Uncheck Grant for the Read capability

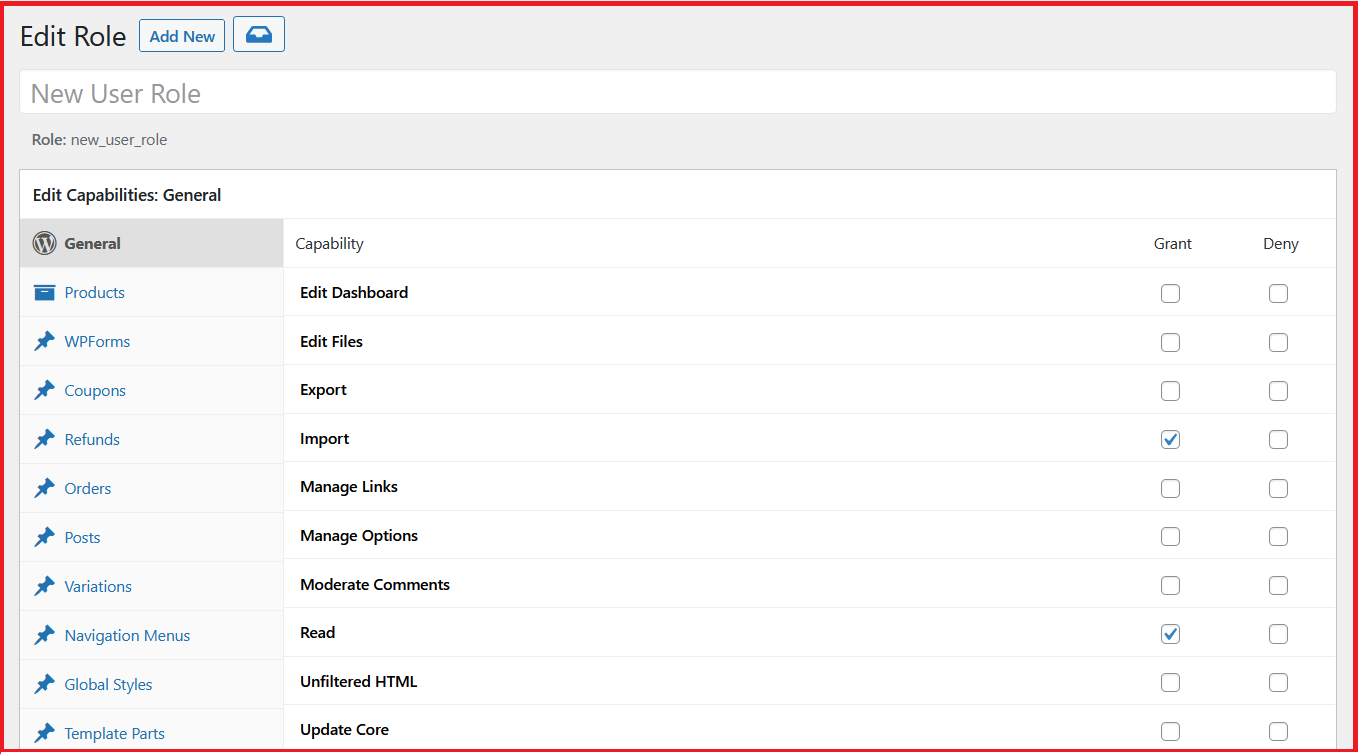pyautogui.click(x=1170, y=633)
